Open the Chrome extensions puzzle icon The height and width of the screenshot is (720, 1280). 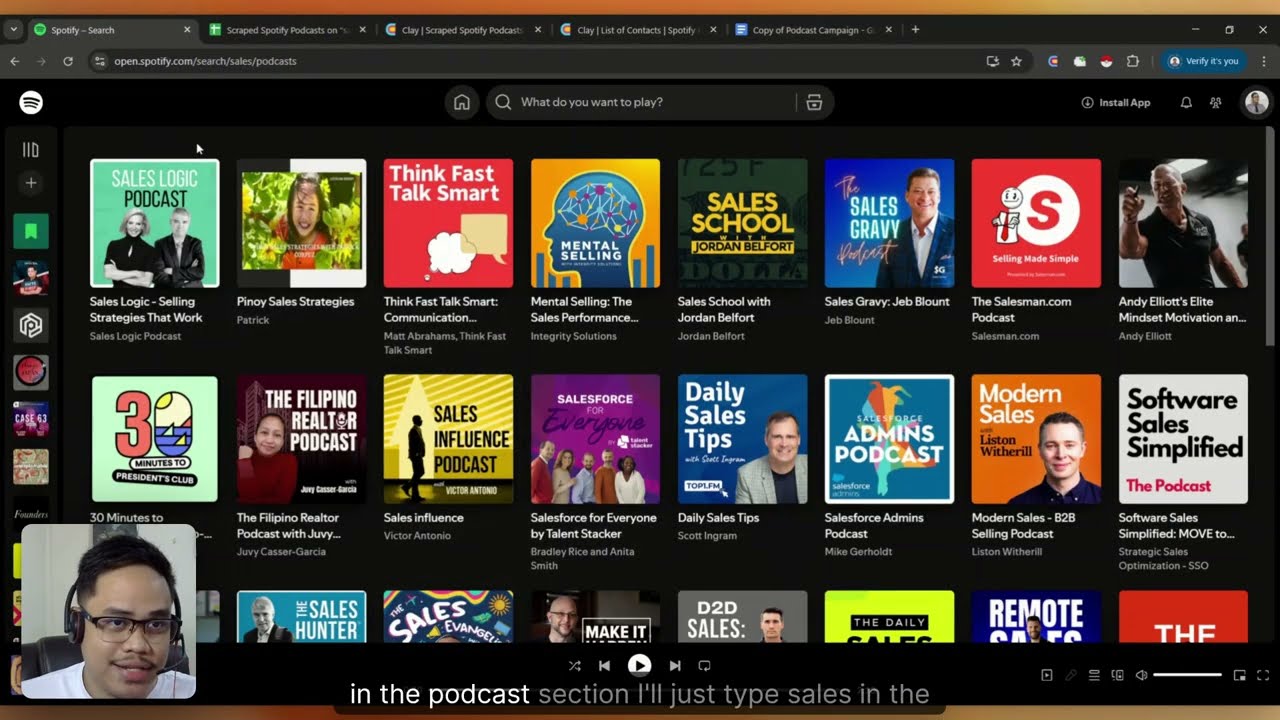(1133, 61)
